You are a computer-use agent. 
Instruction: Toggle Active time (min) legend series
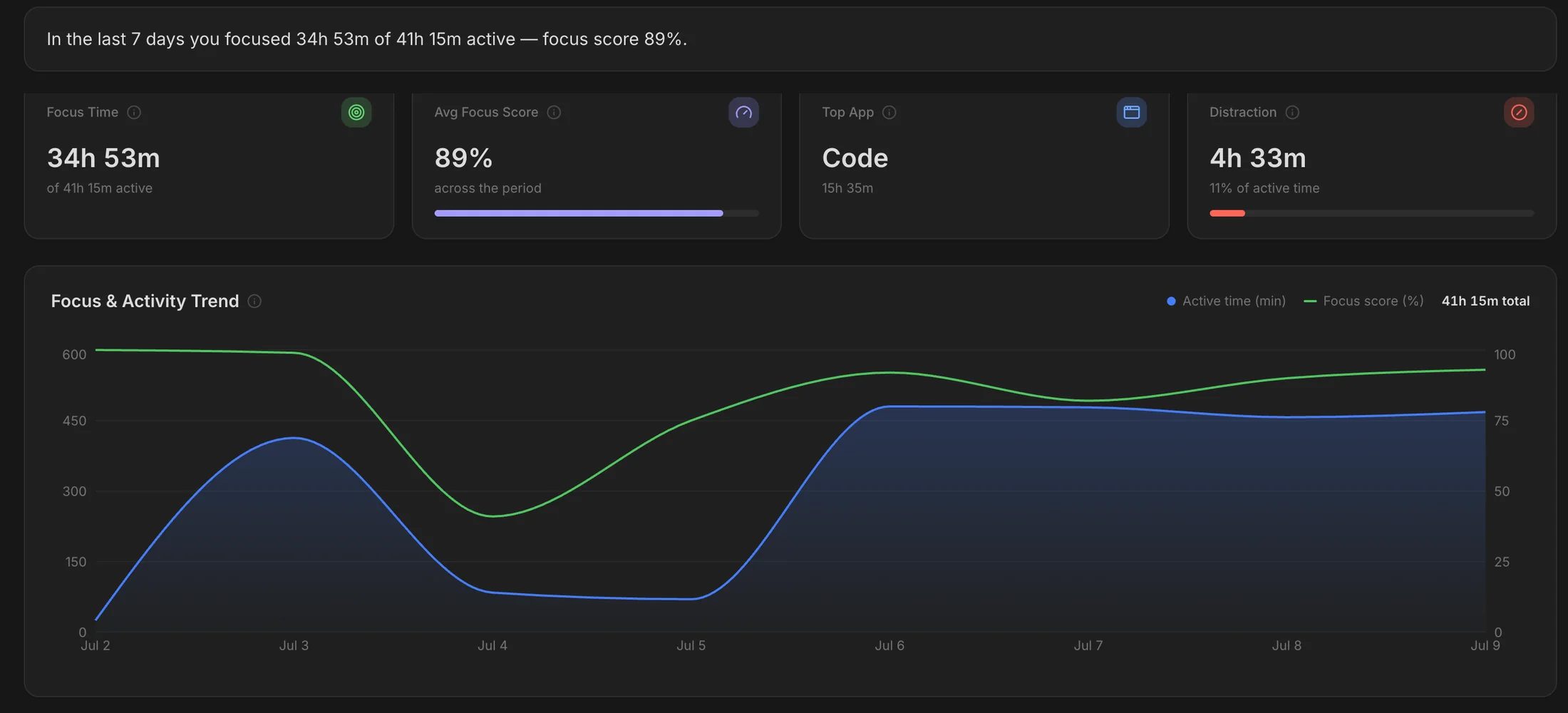1226,302
